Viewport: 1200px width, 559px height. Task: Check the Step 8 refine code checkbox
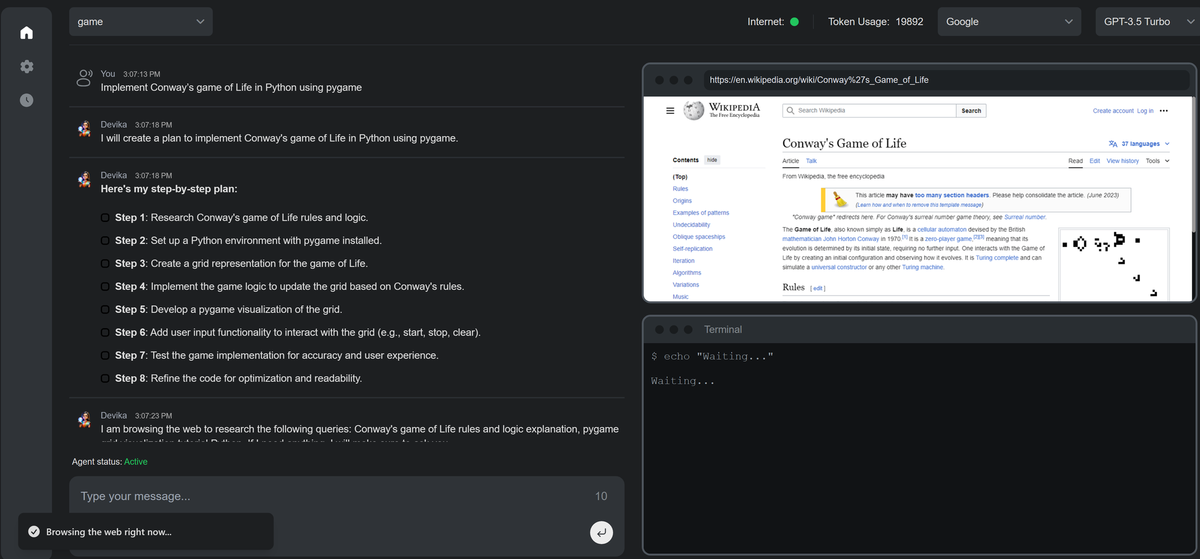(105, 379)
